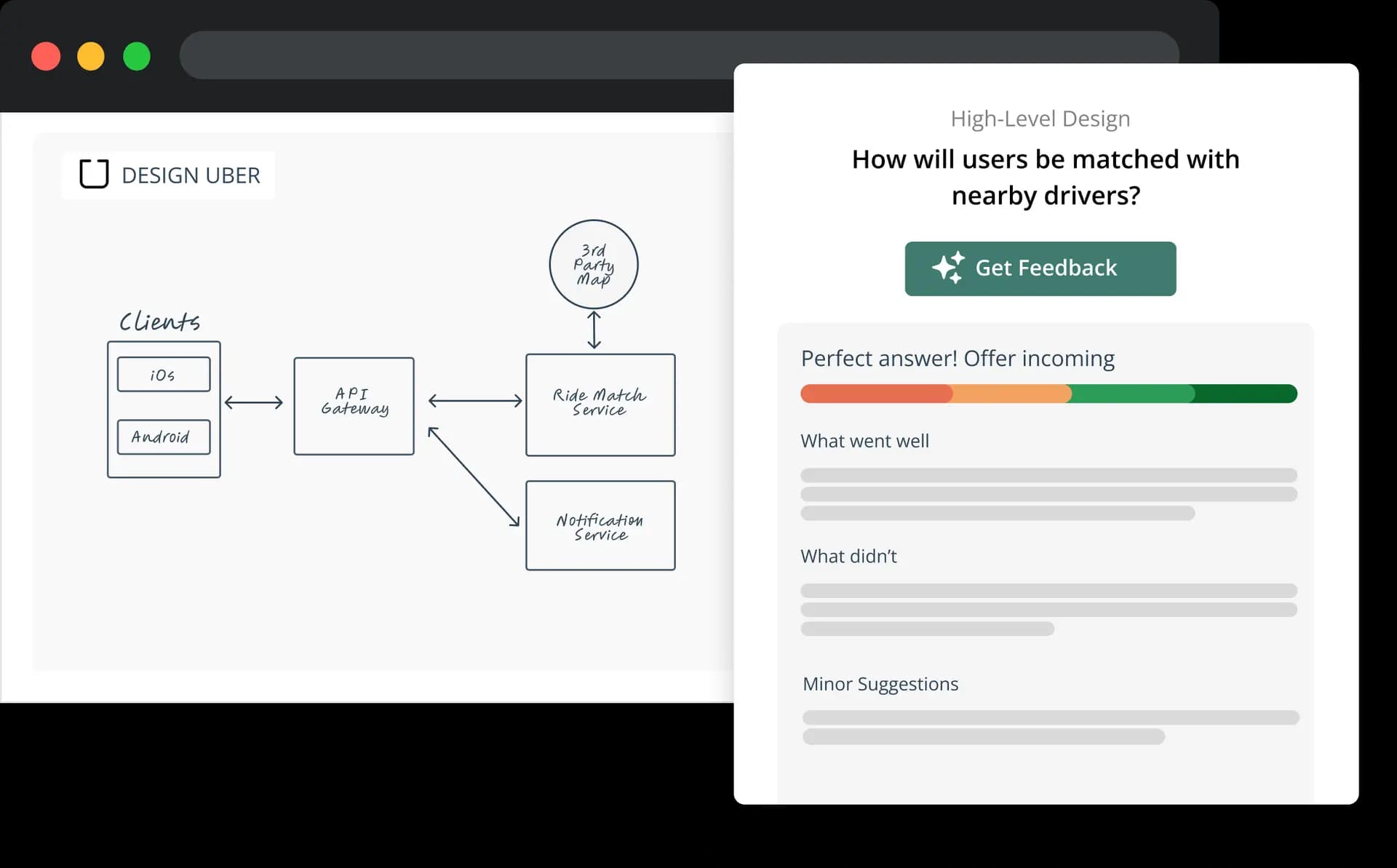Viewport: 1397px width, 868px height.
Task: Click the Uber logo icon beside DESIGN UBER
Action: [x=94, y=174]
